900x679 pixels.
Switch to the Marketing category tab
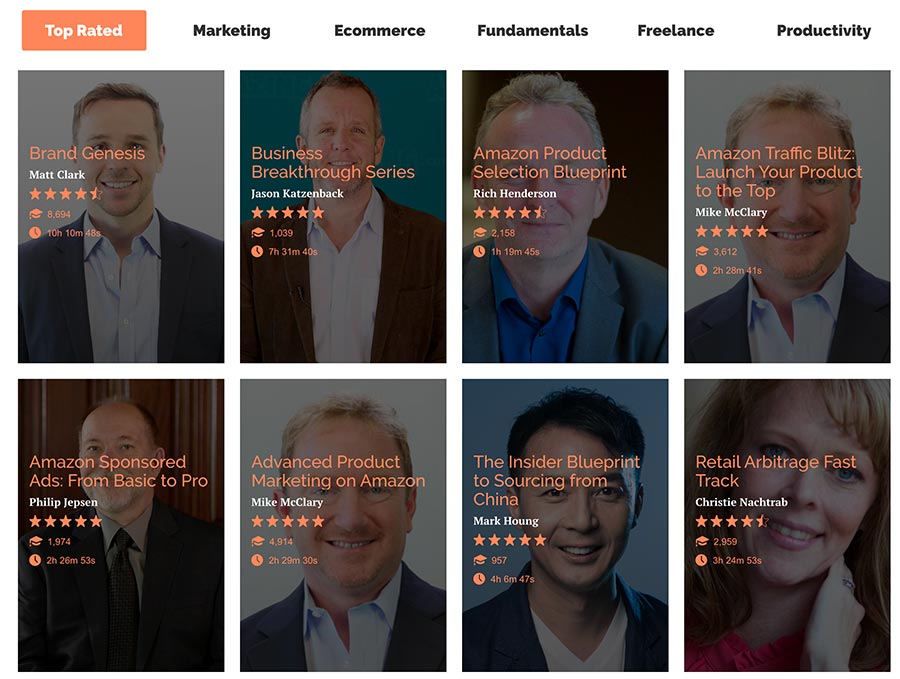tap(231, 30)
